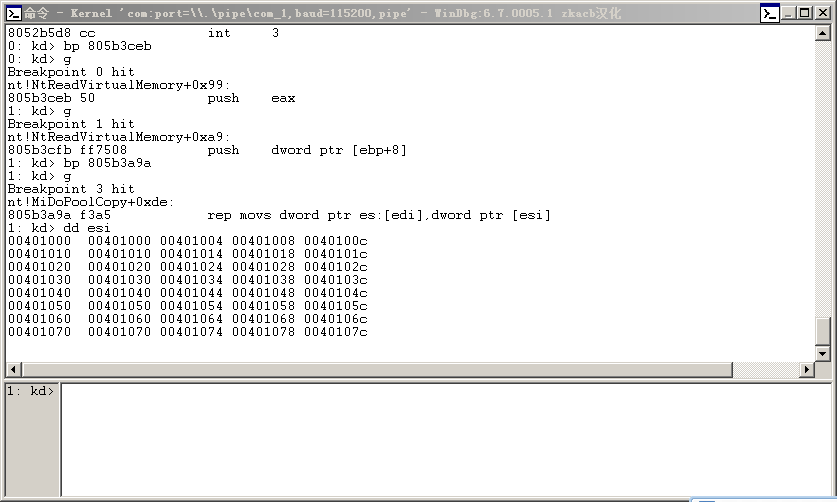Click the vertical scrollbar thumb
This screenshot has width=837, height=502.
[x=823, y=331]
